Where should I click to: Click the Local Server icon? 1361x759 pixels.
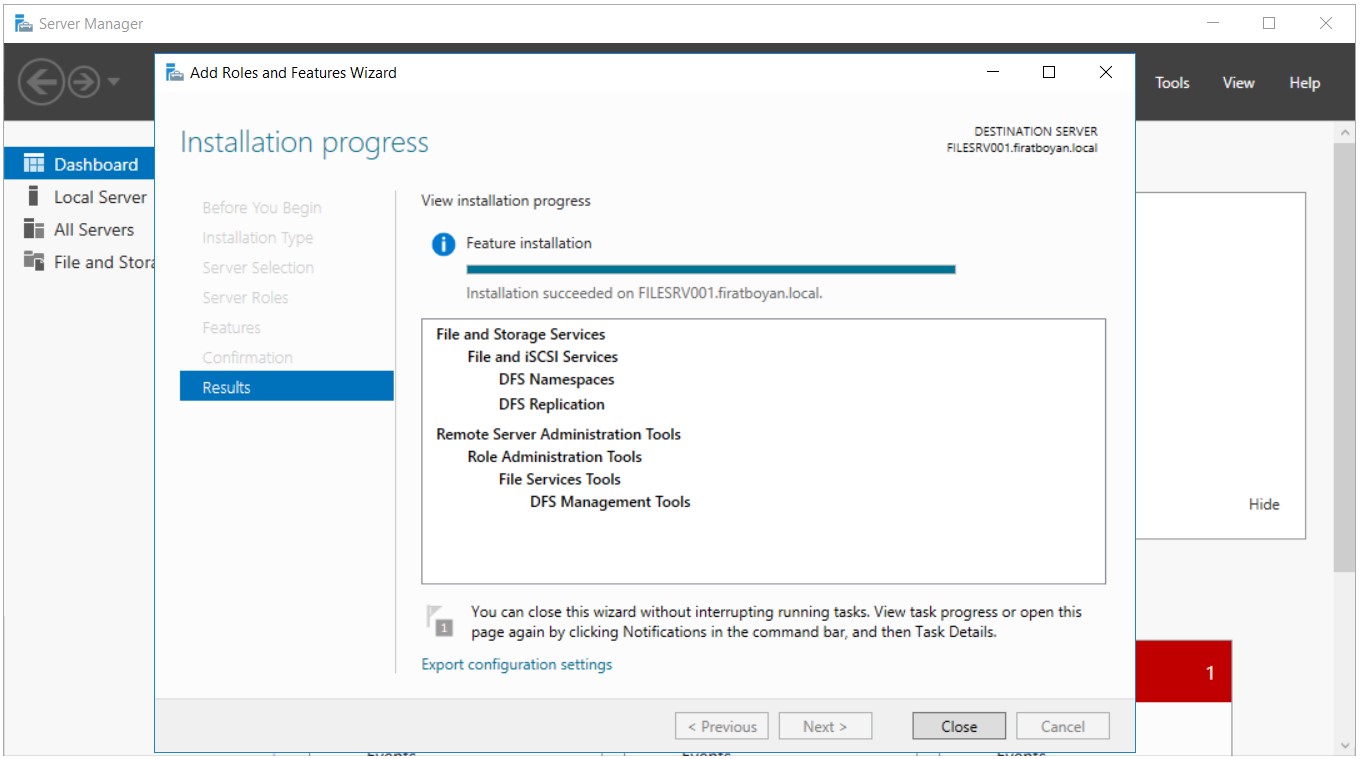tap(34, 197)
